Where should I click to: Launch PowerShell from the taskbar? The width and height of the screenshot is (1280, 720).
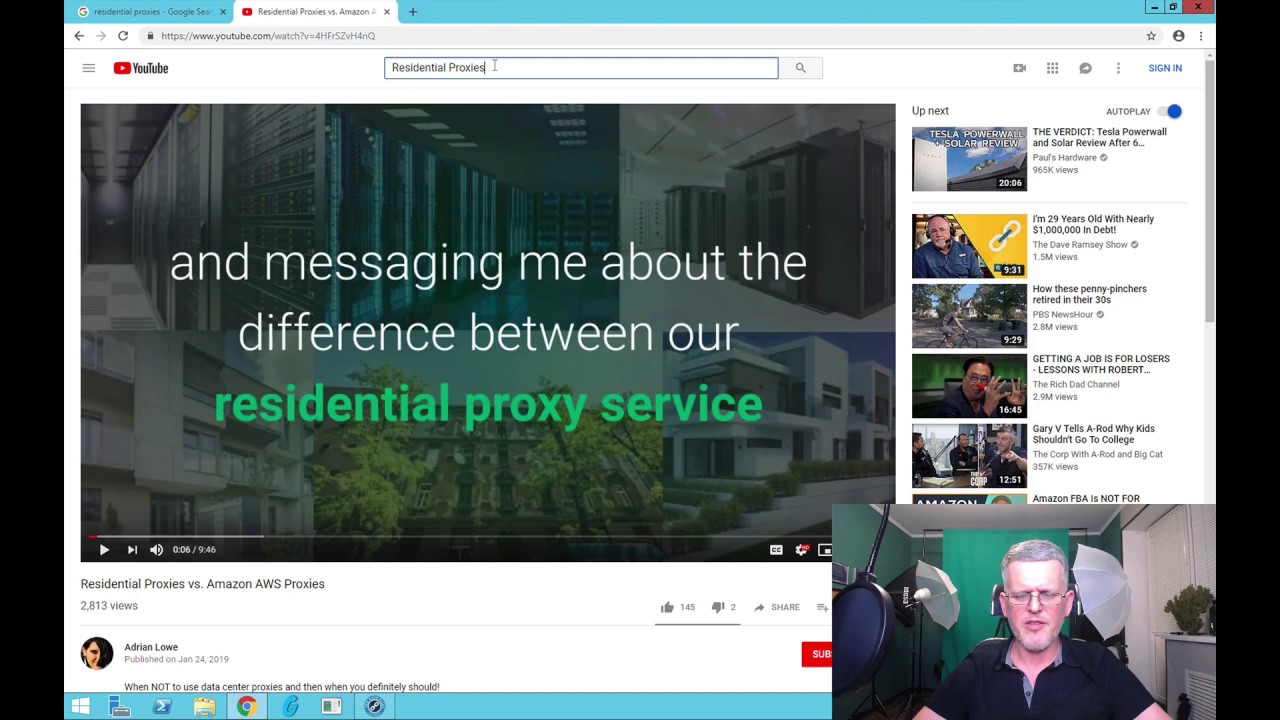[x=162, y=707]
